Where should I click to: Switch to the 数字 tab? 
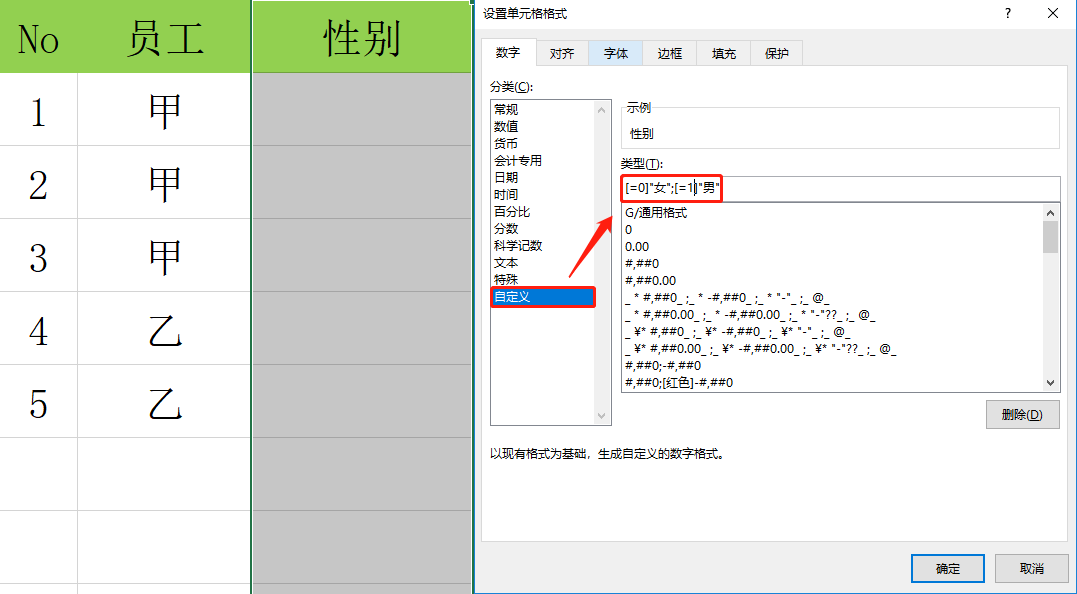tap(508, 53)
